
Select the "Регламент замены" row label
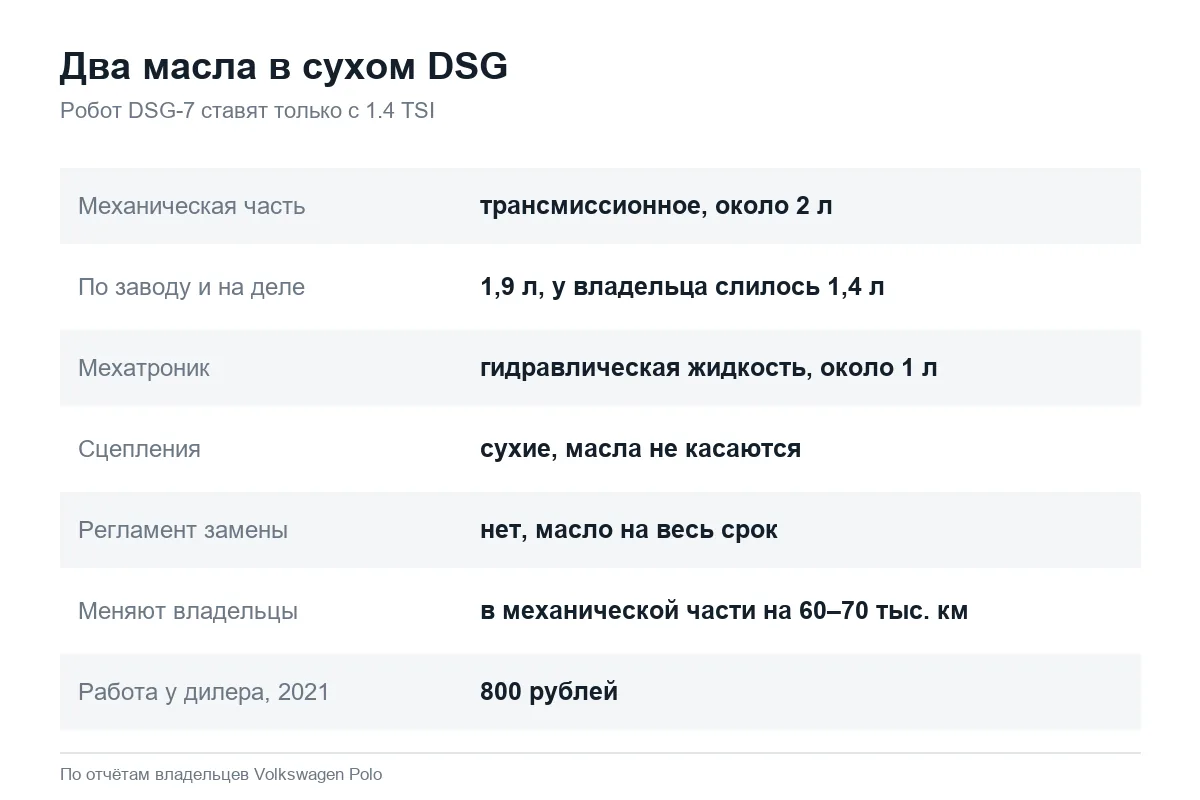[x=183, y=530]
